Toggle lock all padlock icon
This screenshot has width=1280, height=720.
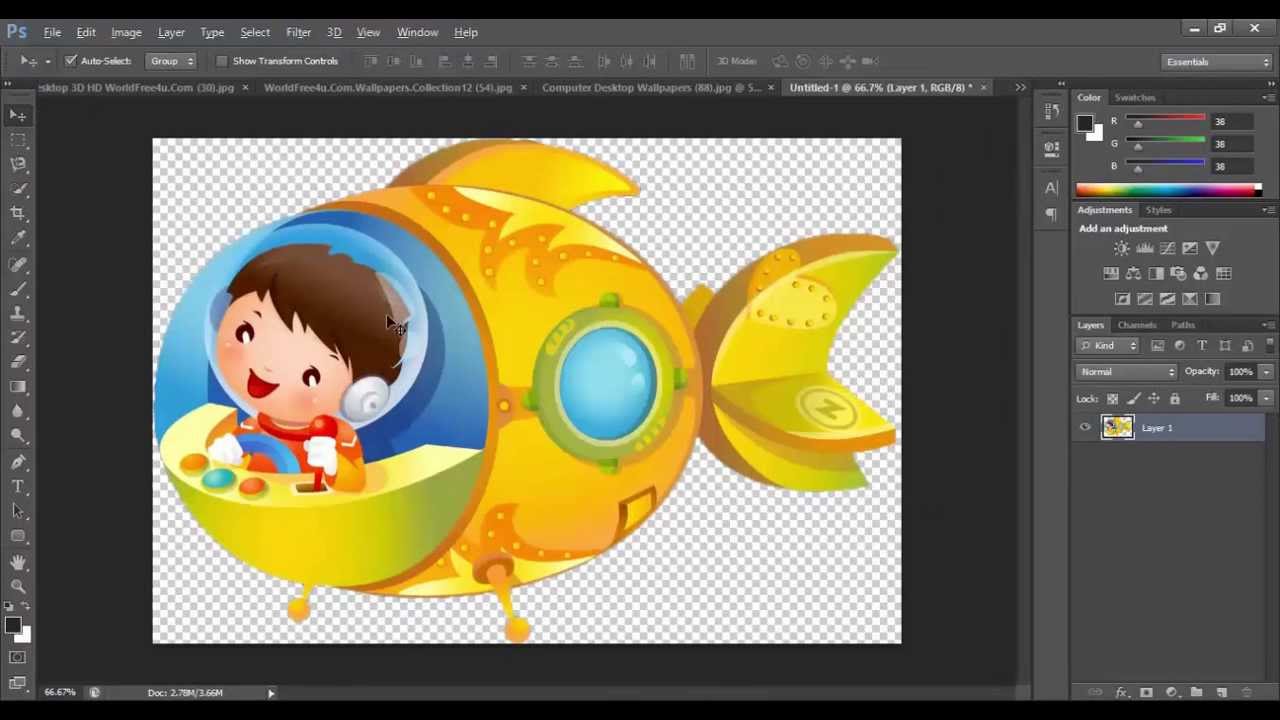pos(1175,399)
